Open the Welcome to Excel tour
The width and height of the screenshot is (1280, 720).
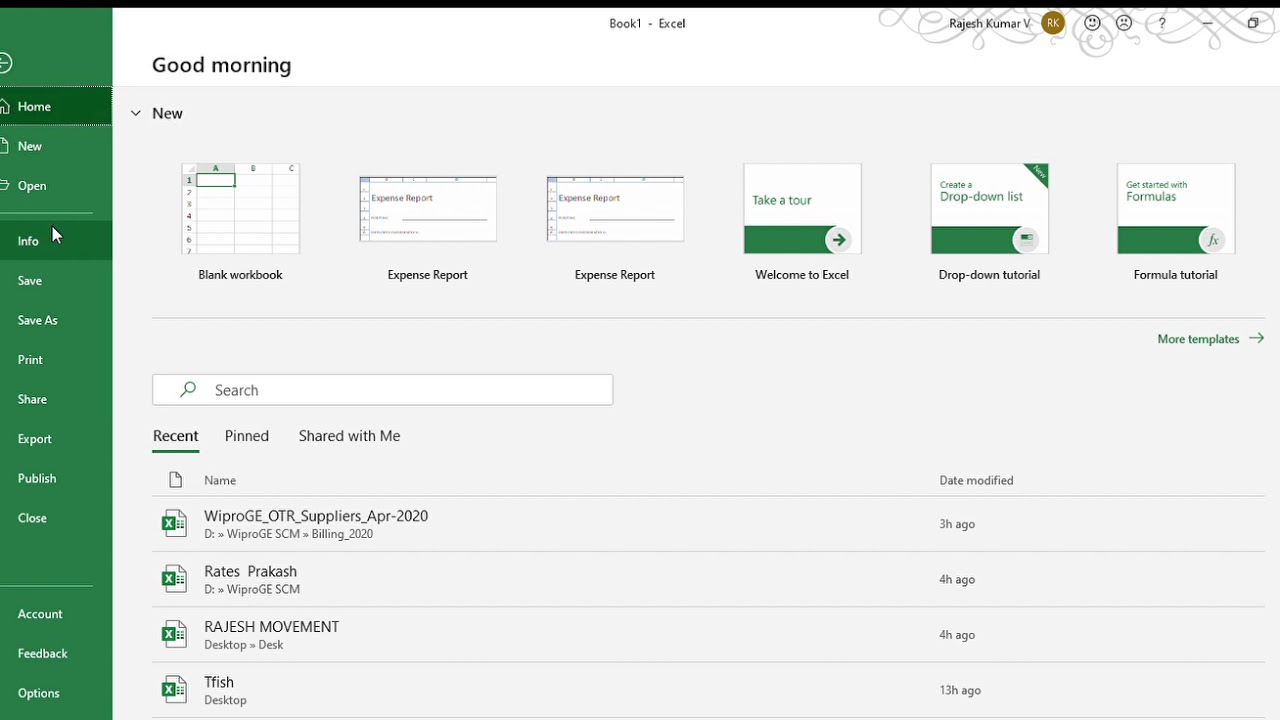point(802,222)
